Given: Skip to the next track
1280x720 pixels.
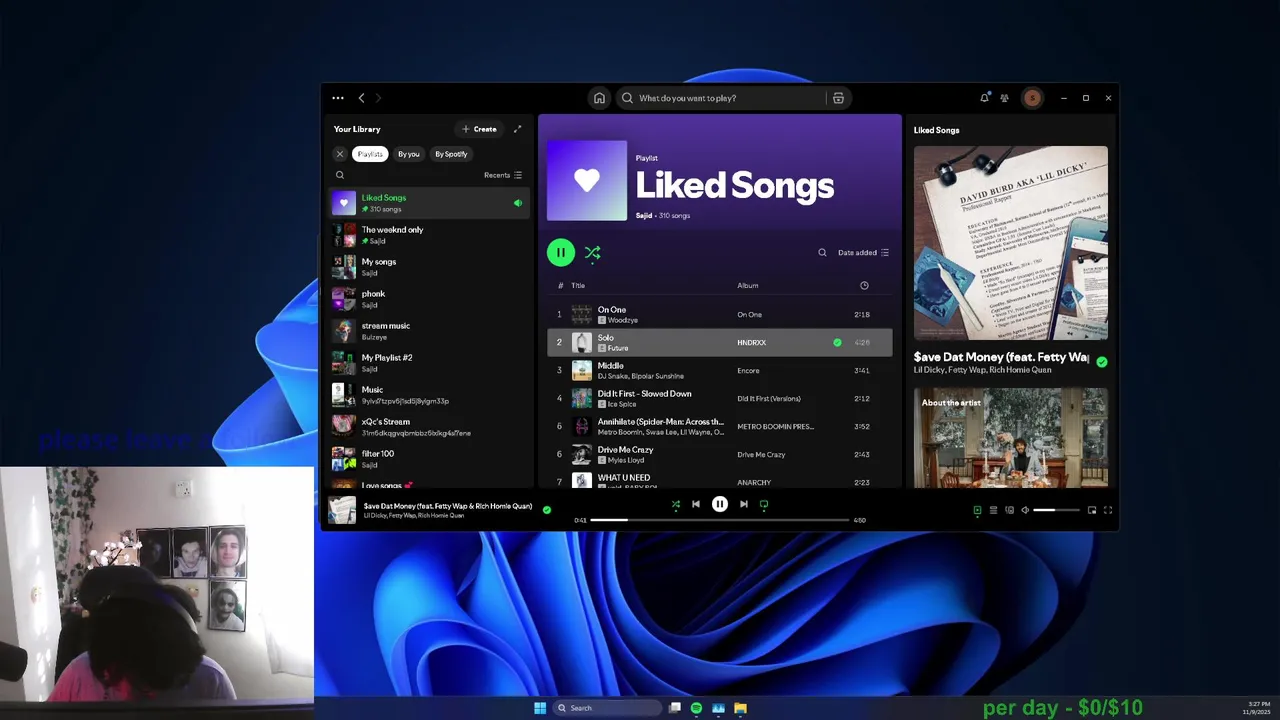Looking at the screenshot, I should tap(743, 504).
